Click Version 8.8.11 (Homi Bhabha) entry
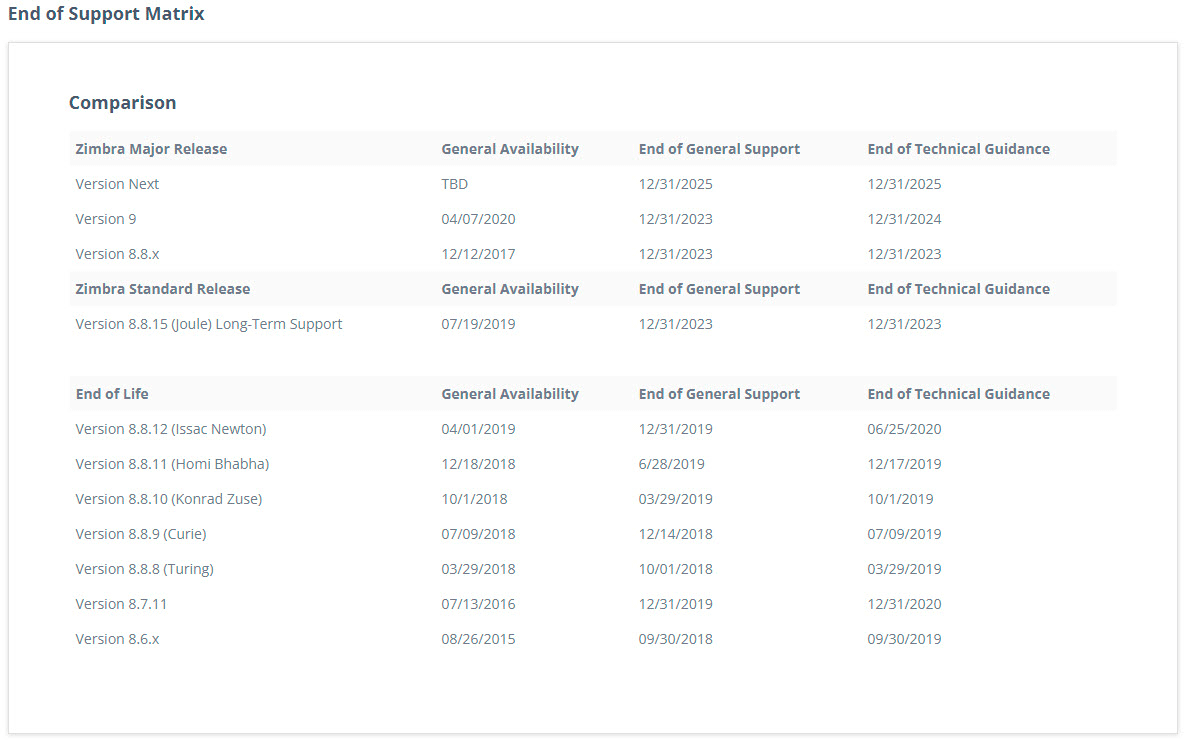Image resolution: width=1190 pixels, height=740 pixels. 172,464
